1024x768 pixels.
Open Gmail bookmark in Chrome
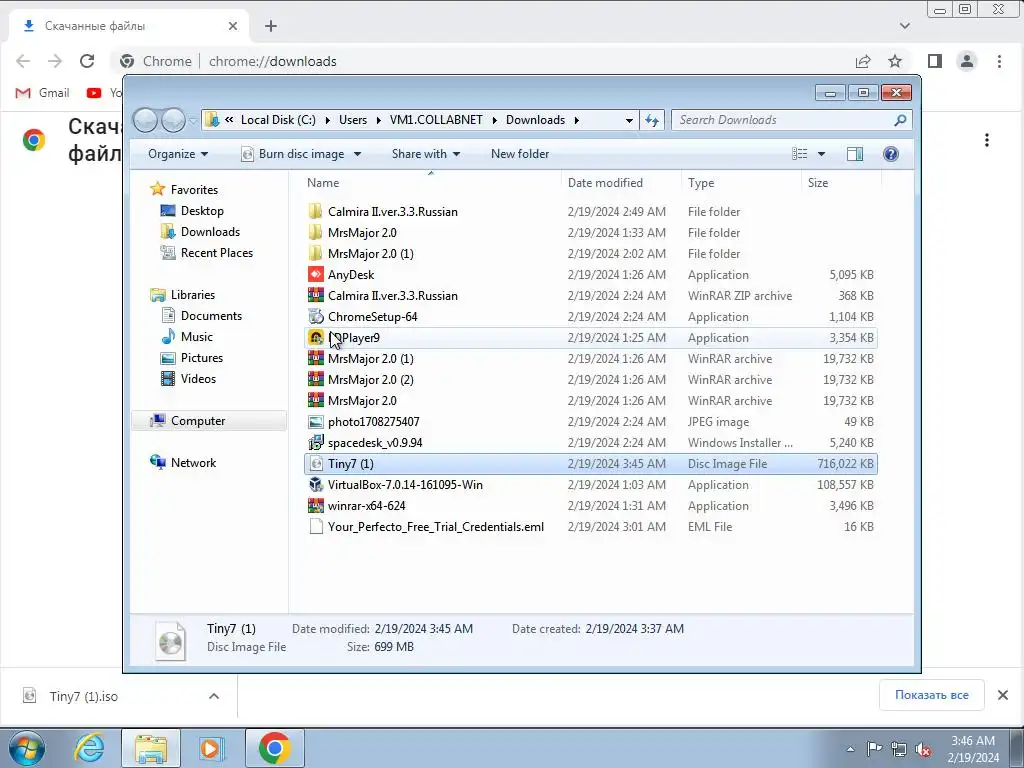(x=42, y=93)
